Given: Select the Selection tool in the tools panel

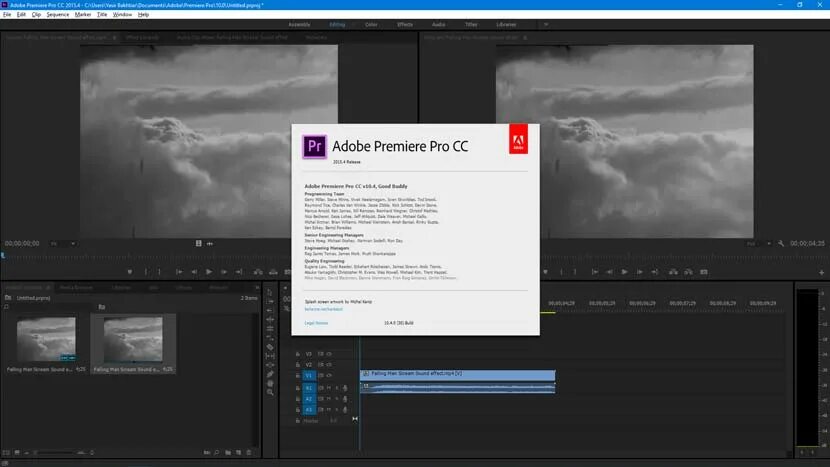Looking at the screenshot, I should click(270, 292).
